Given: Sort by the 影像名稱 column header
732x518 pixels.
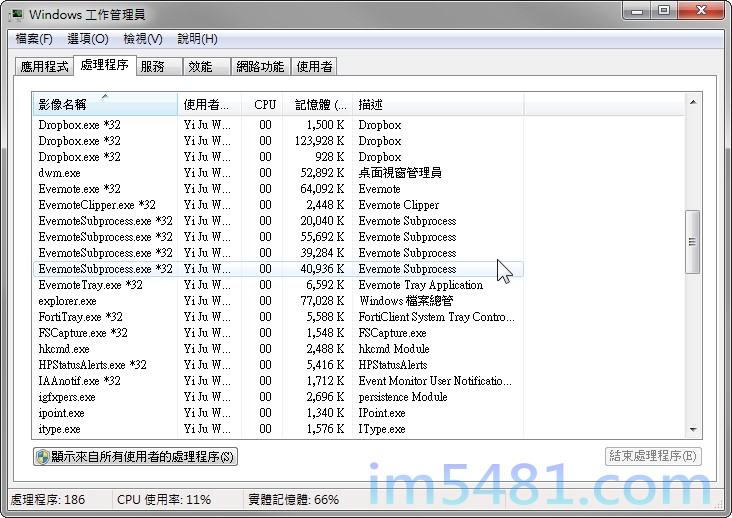Looking at the screenshot, I should (105, 105).
